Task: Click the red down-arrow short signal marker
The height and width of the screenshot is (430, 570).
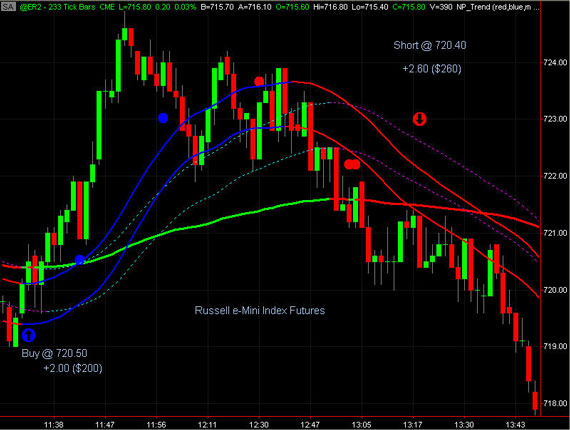Action: (419, 118)
